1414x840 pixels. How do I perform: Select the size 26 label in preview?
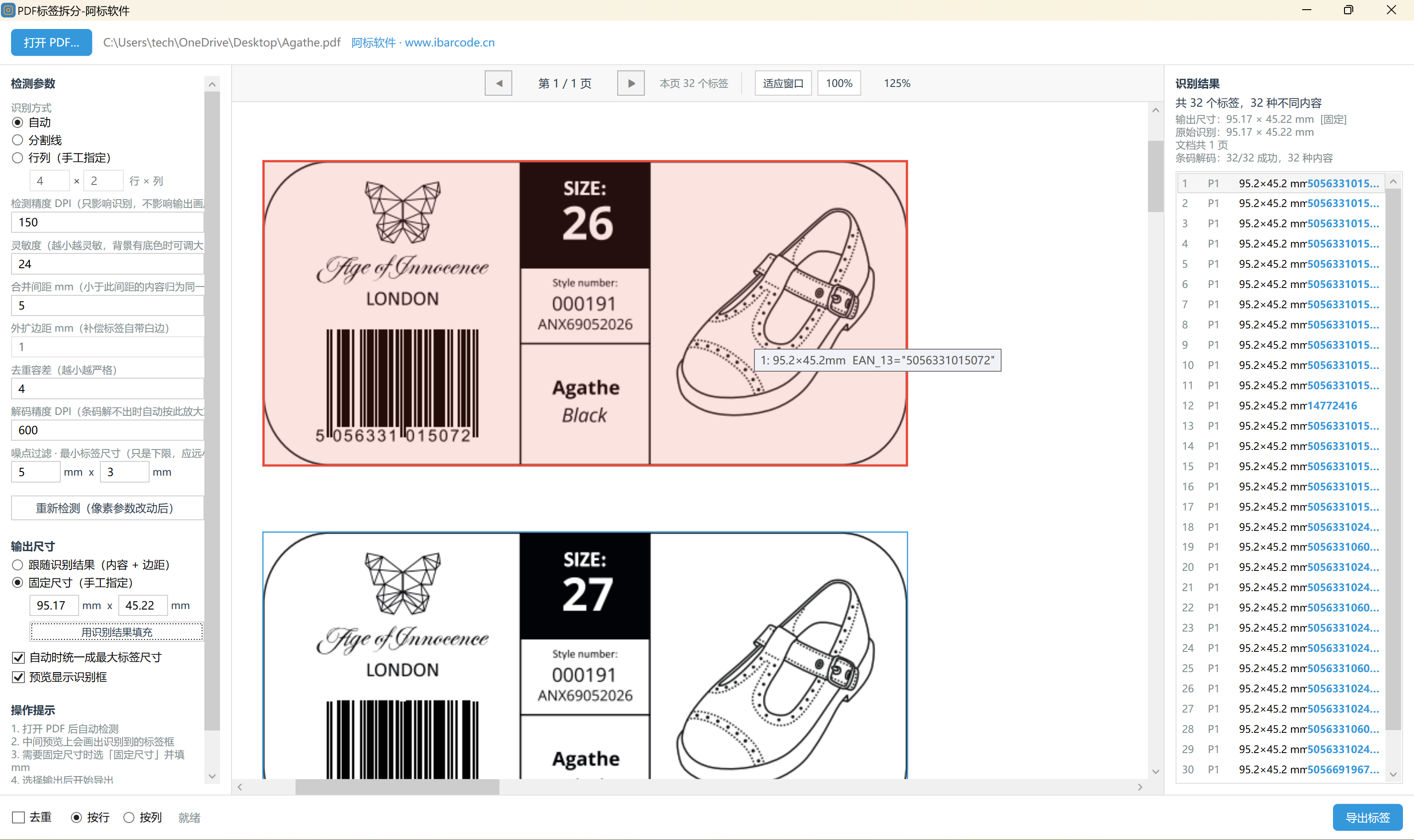585,314
